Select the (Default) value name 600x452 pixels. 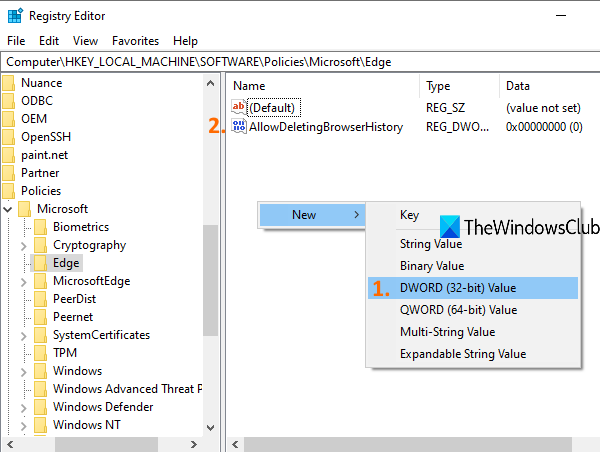pyautogui.click(x=273, y=108)
